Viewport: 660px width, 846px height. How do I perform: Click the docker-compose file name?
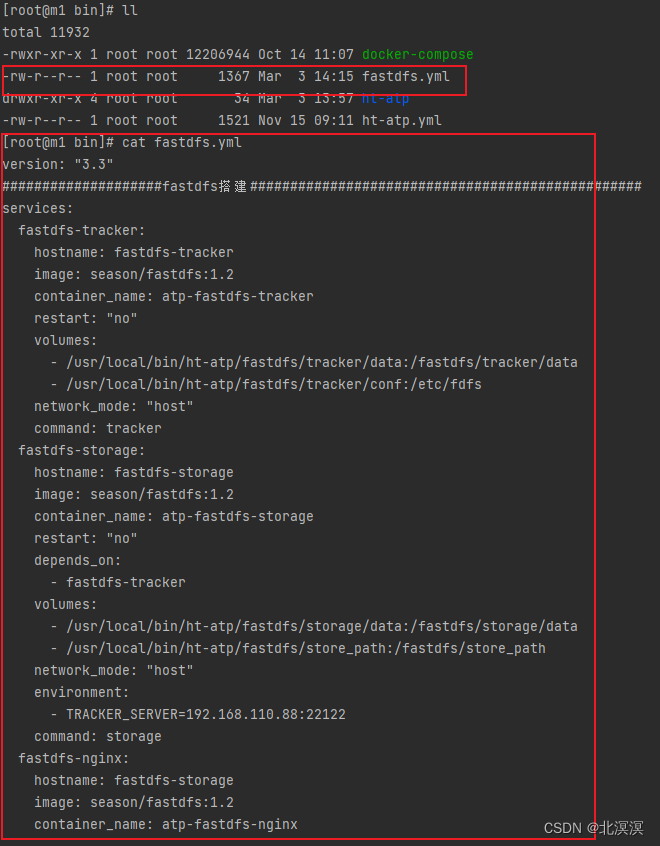[x=418, y=54]
